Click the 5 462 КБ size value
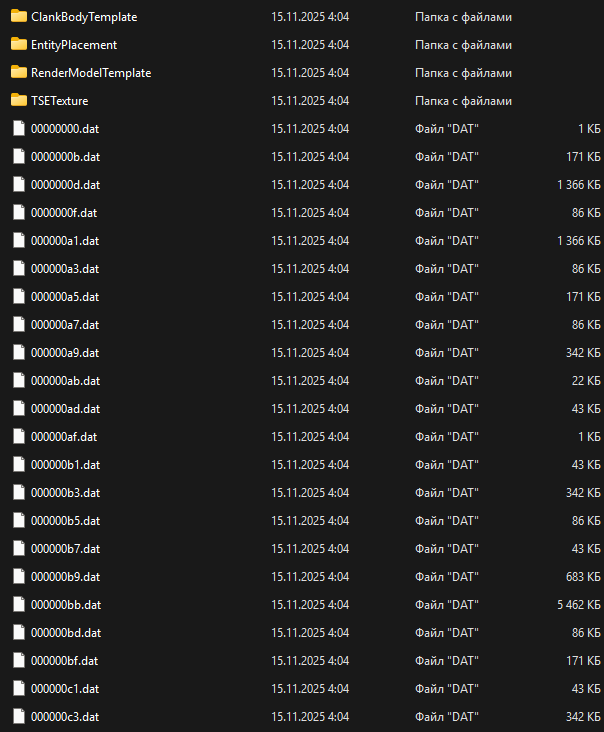 [579, 605]
